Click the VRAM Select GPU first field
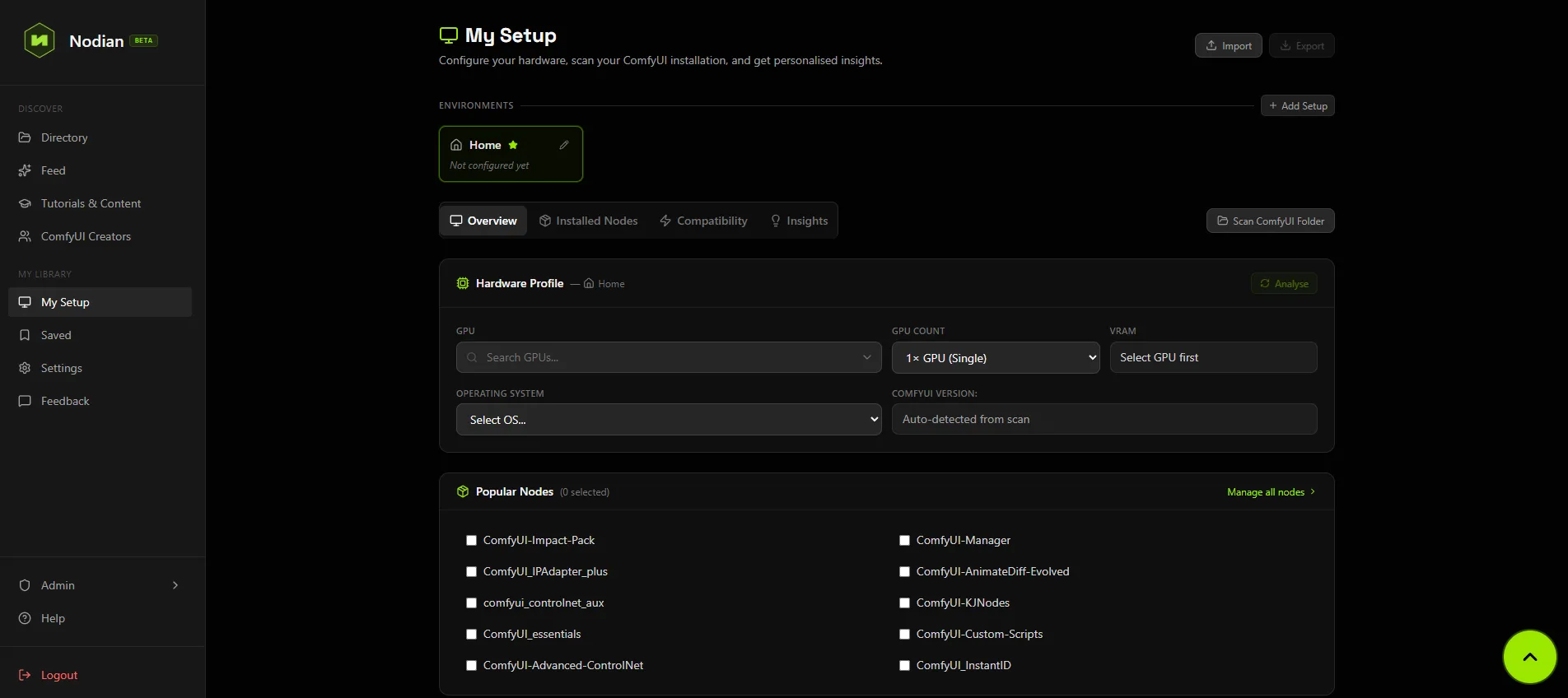The height and width of the screenshot is (698, 1568). click(1214, 357)
